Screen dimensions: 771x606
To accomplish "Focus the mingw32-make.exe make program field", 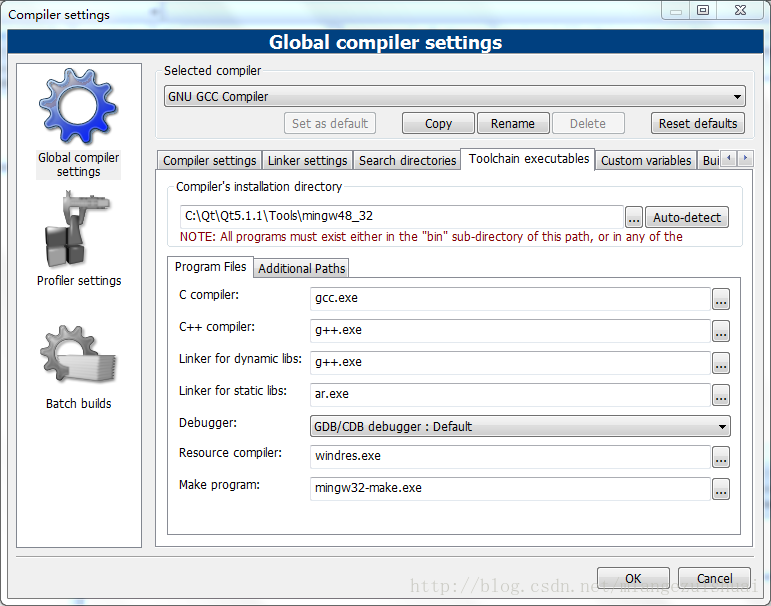I will 510,488.
